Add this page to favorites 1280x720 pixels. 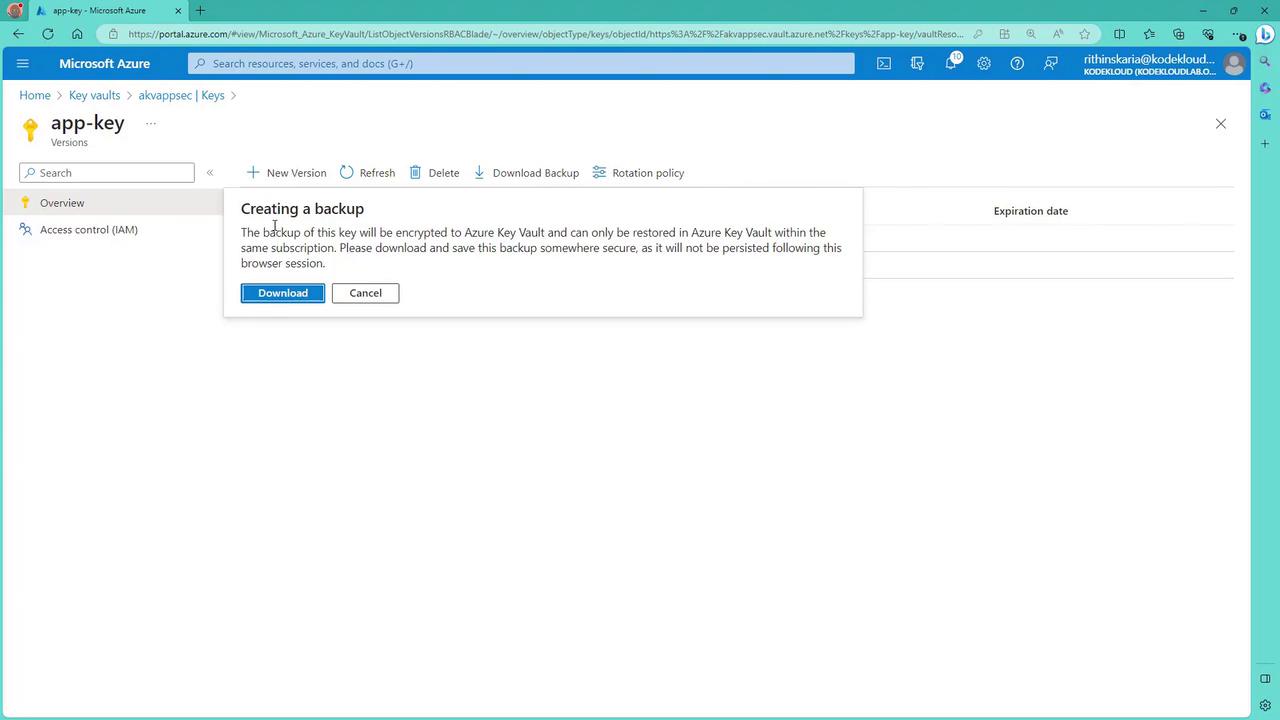1085,34
